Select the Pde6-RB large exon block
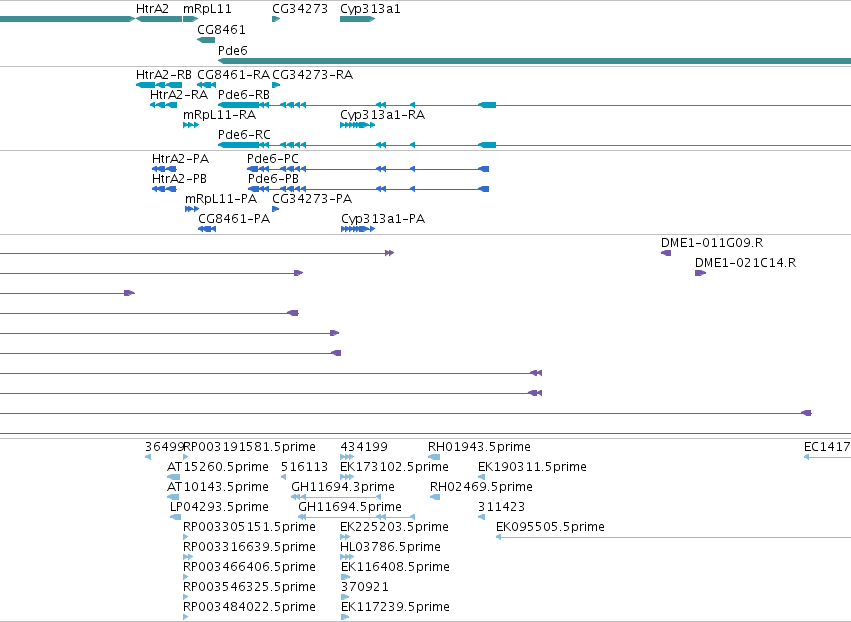The height and width of the screenshot is (622, 851). coord(238,105)
